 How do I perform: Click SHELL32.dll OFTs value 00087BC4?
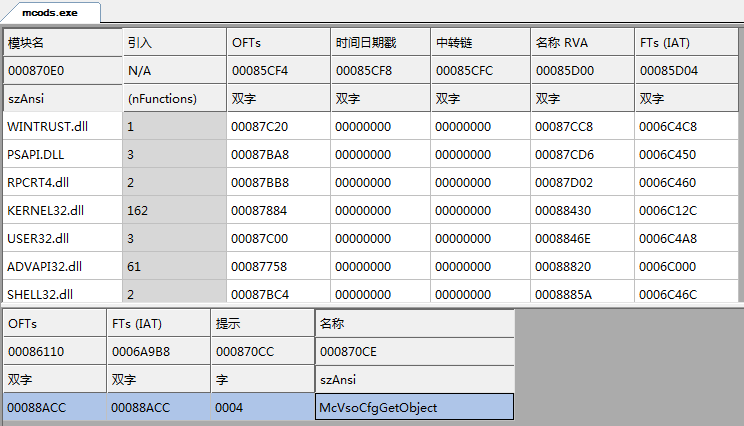(x=279, y=294)
